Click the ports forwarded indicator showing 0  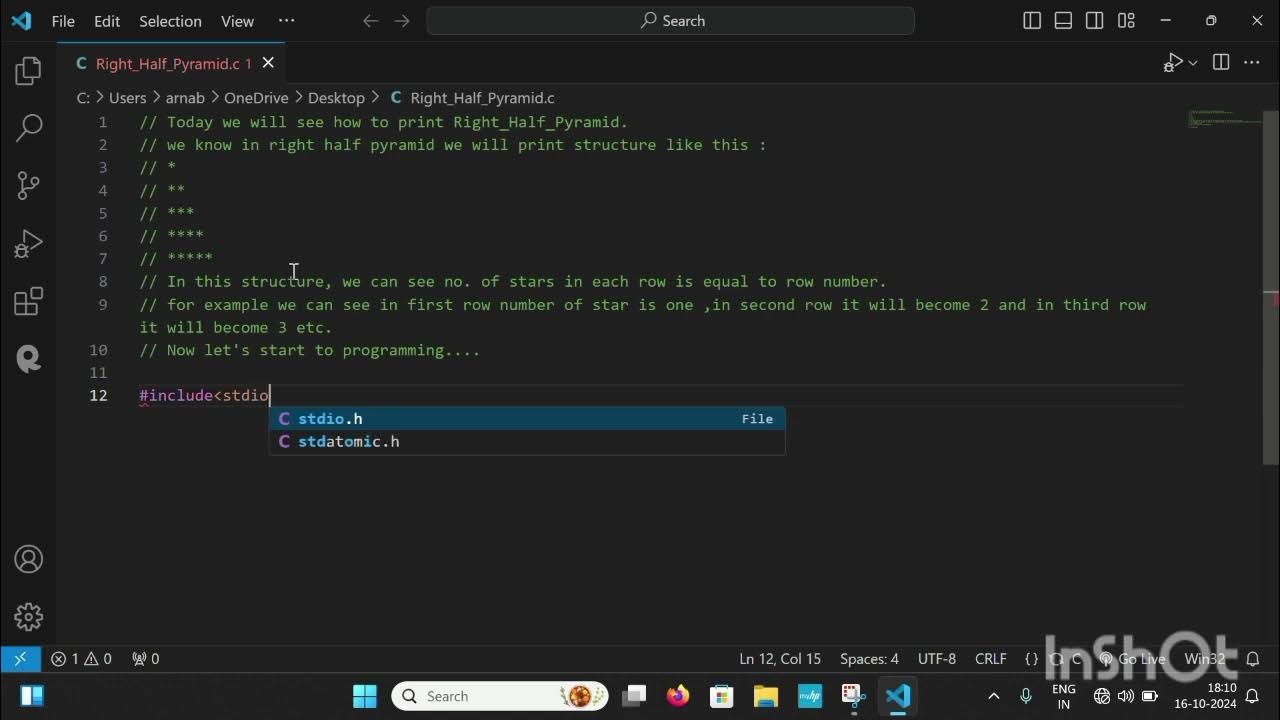[x=146, y=659]
